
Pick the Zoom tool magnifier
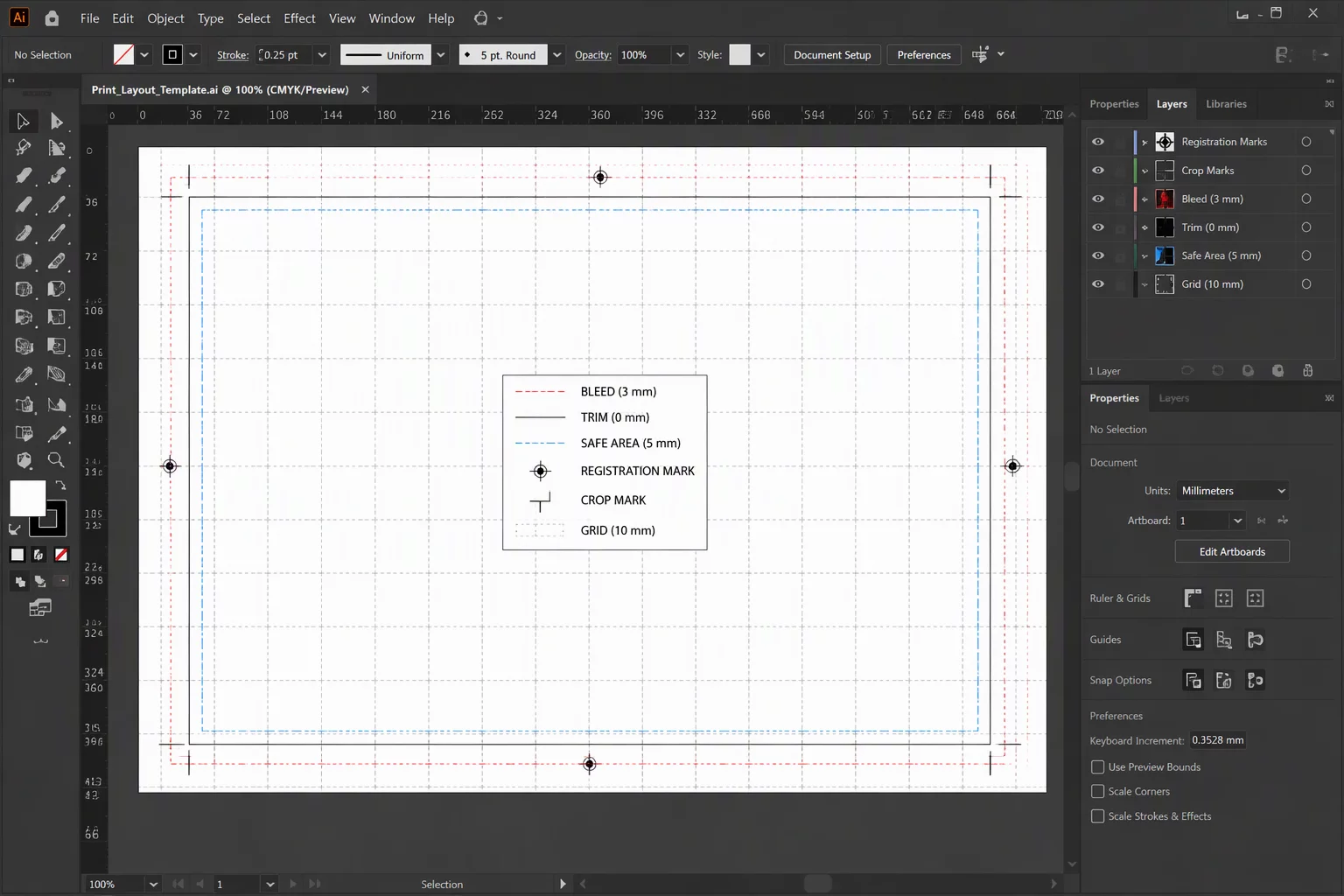pos(57,460)
